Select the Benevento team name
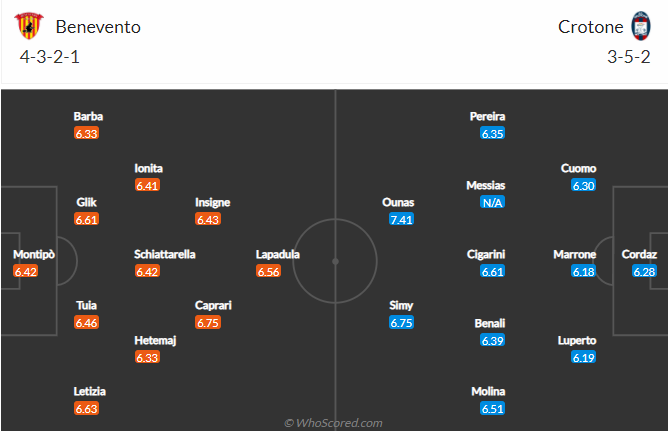This screenshot has width=668, height=431. pyautogui.click(x=98, y=27)
